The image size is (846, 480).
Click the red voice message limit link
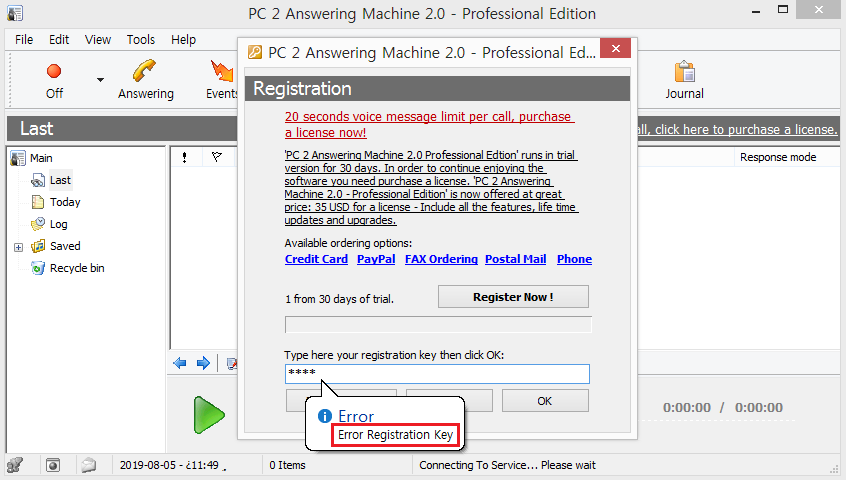pyautogui.click(x=429, y=125)
